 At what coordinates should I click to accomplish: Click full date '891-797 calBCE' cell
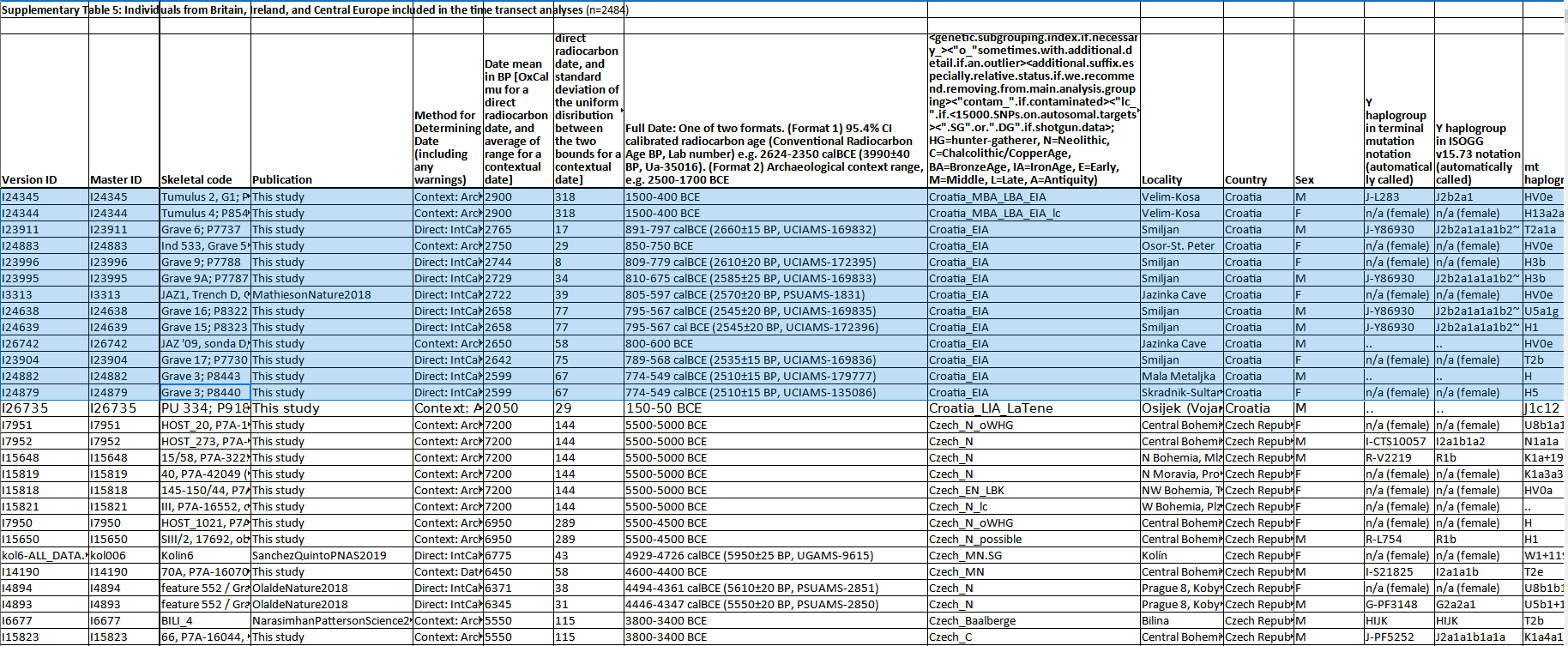click(775, 230)
